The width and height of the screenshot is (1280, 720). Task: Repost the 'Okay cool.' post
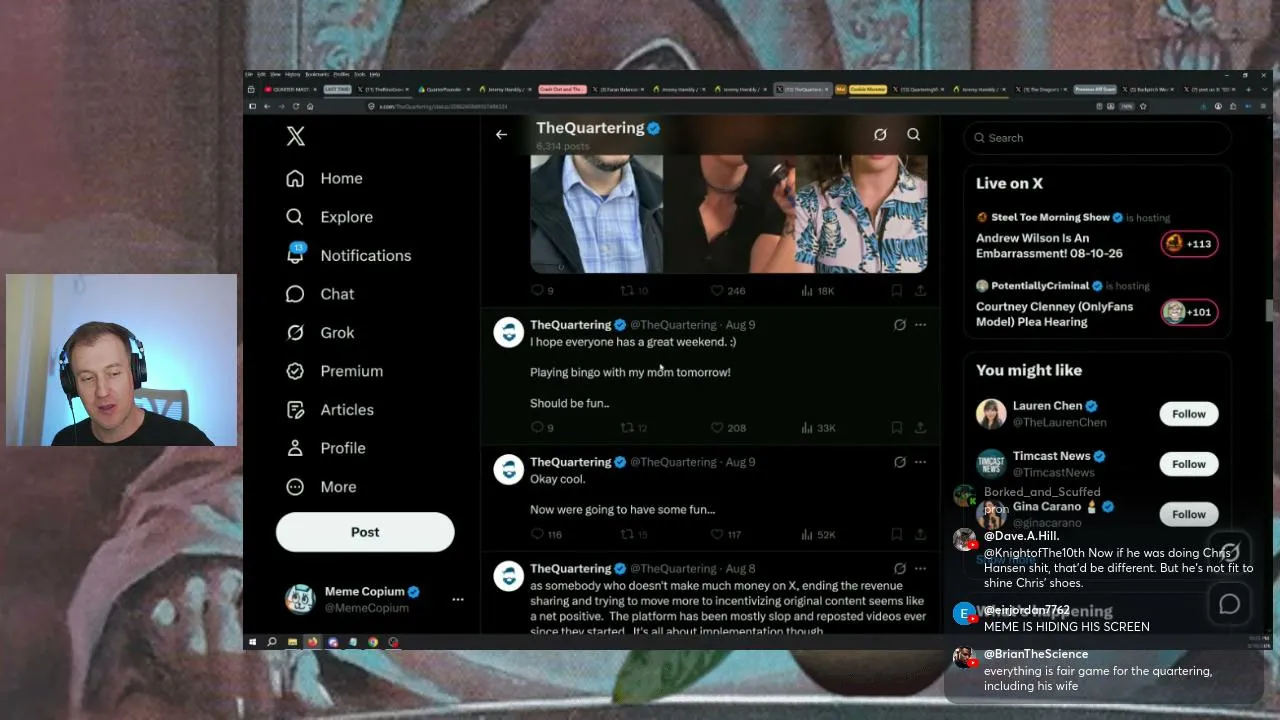click(x=634, y=535)
